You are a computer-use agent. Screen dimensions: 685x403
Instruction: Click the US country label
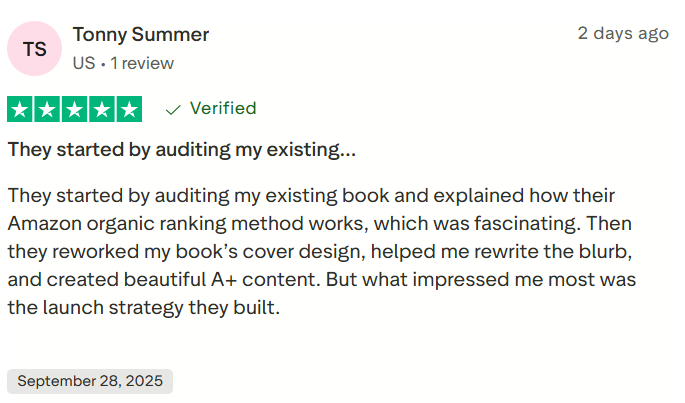84,63
